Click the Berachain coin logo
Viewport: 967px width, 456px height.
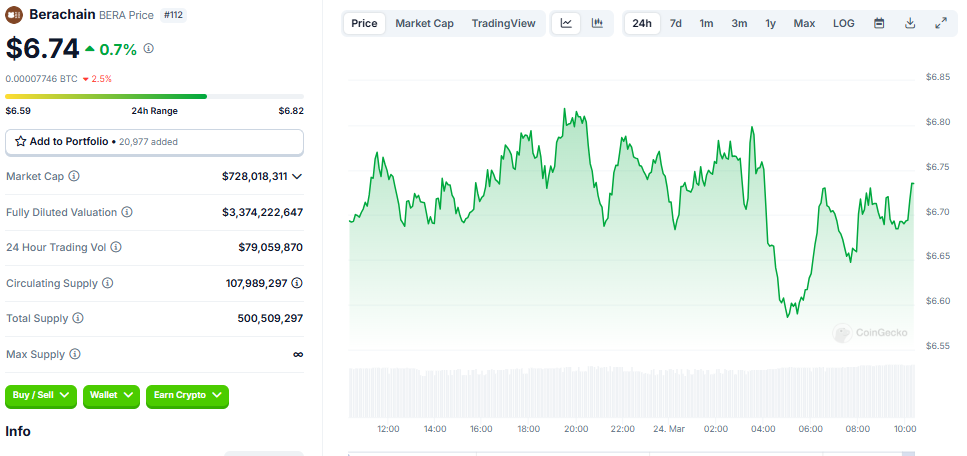click(x=14, y=16)
